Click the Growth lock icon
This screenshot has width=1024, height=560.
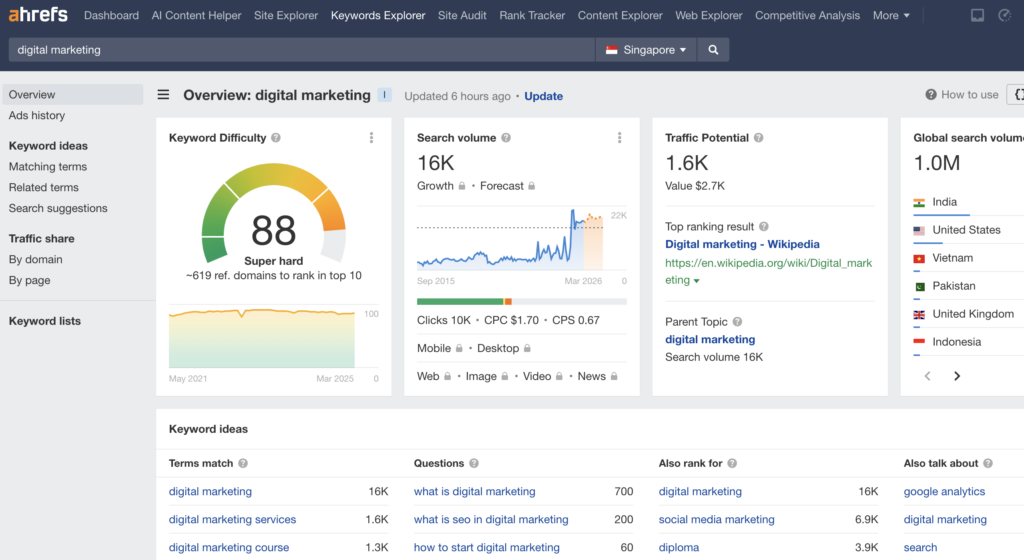pyautogui.click(x=462, y=186)
